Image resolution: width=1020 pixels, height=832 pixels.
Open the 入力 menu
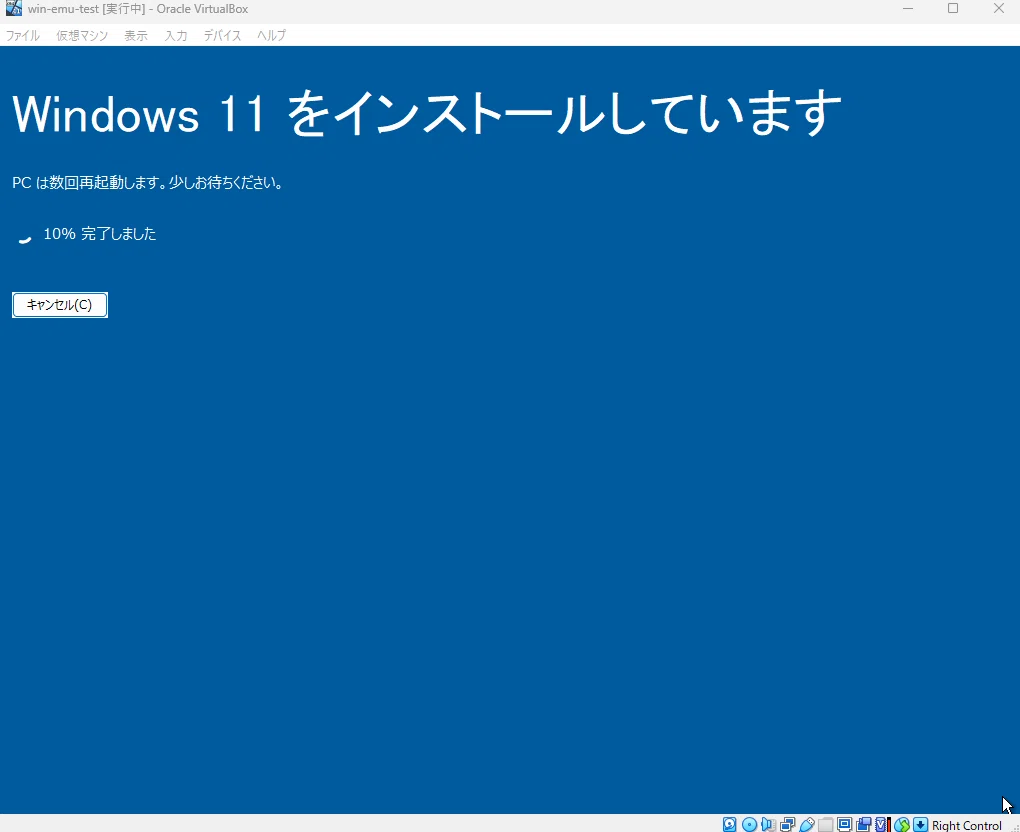coord(176,35)
